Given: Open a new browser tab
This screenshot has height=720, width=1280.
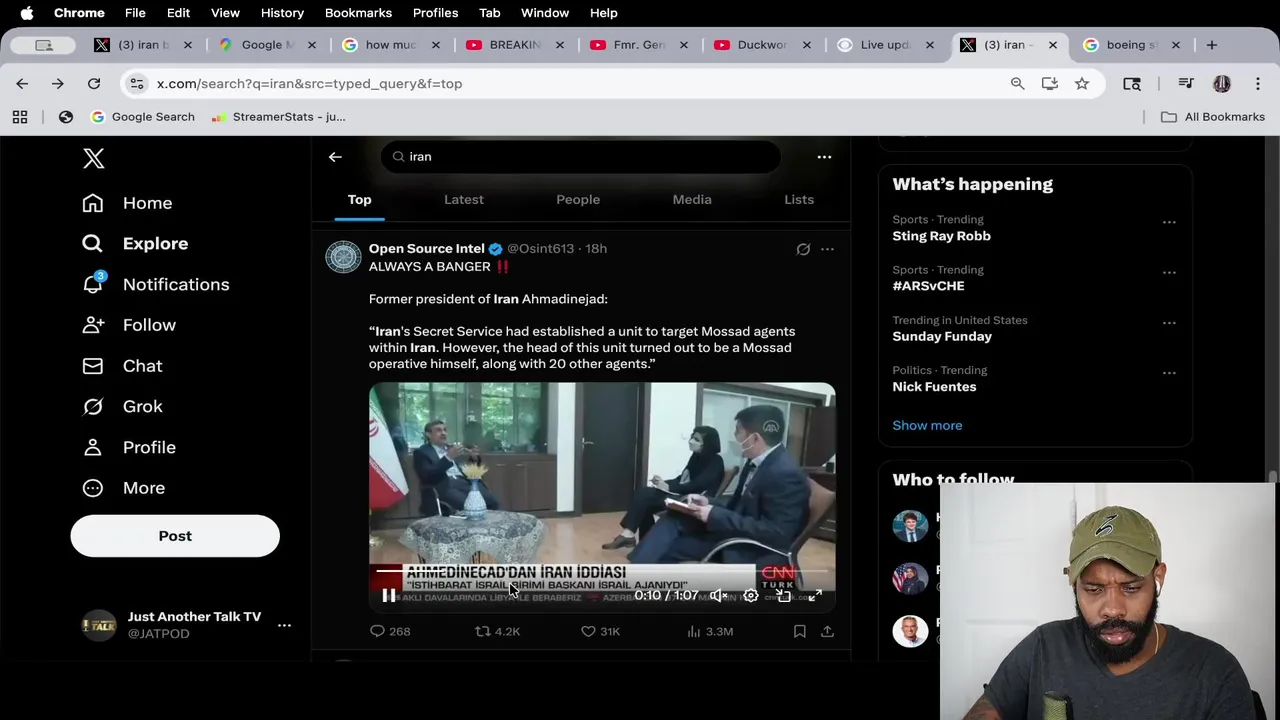Looking at the screenshot, I should click(1211, 45).
